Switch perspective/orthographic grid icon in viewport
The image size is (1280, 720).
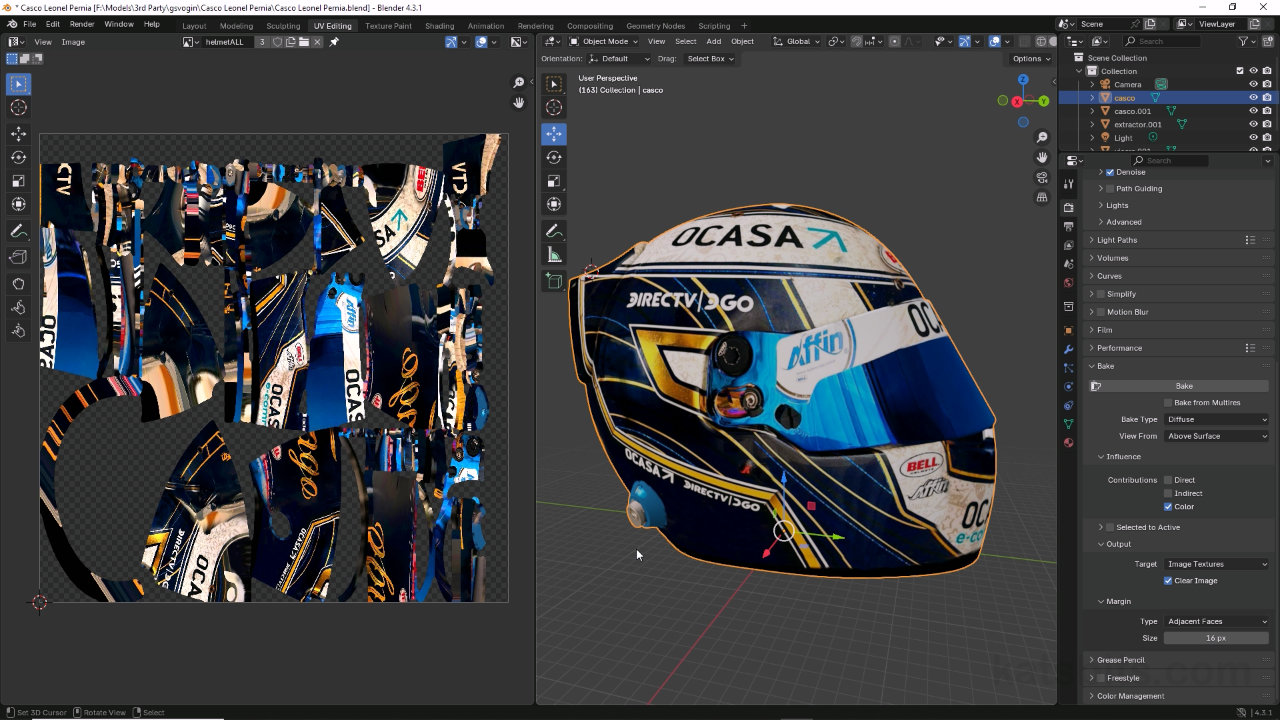coord(1042,197)
